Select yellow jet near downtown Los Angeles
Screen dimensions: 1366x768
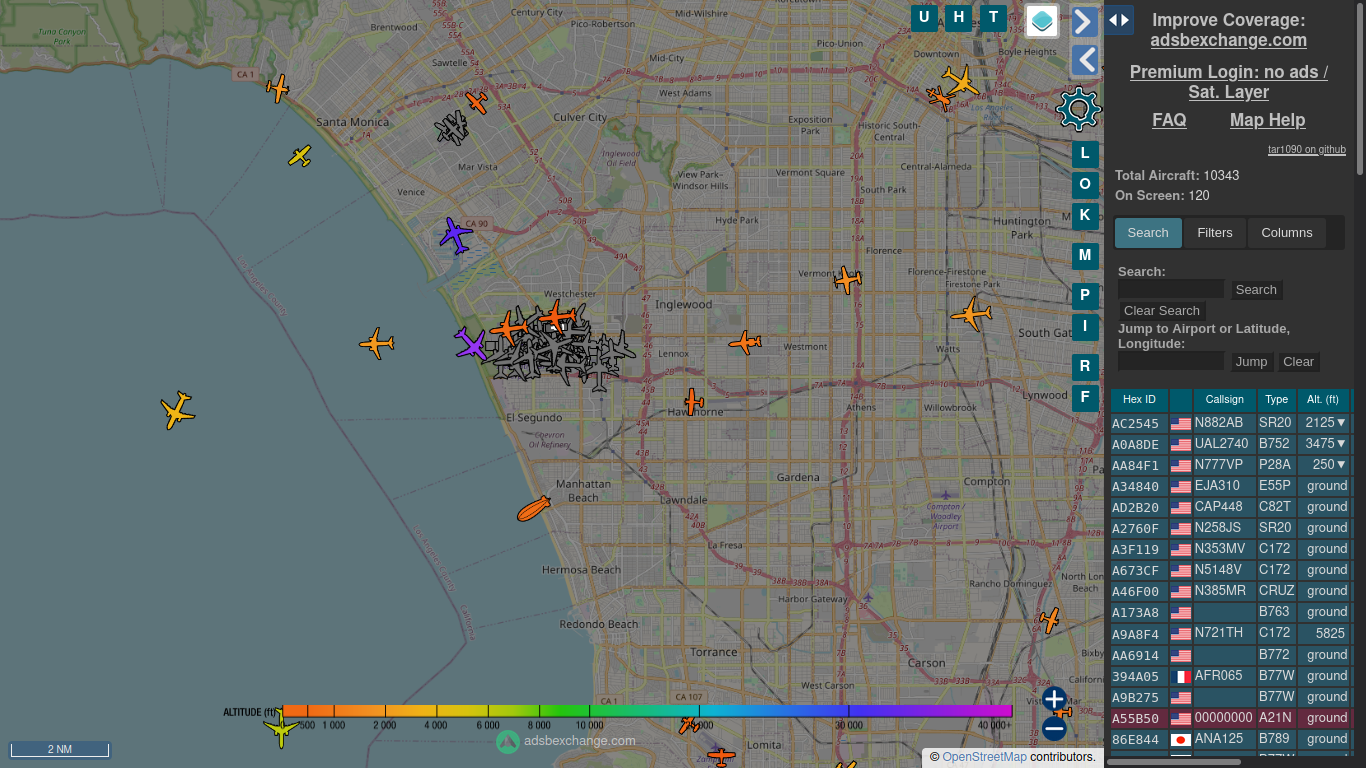(961, 81)
